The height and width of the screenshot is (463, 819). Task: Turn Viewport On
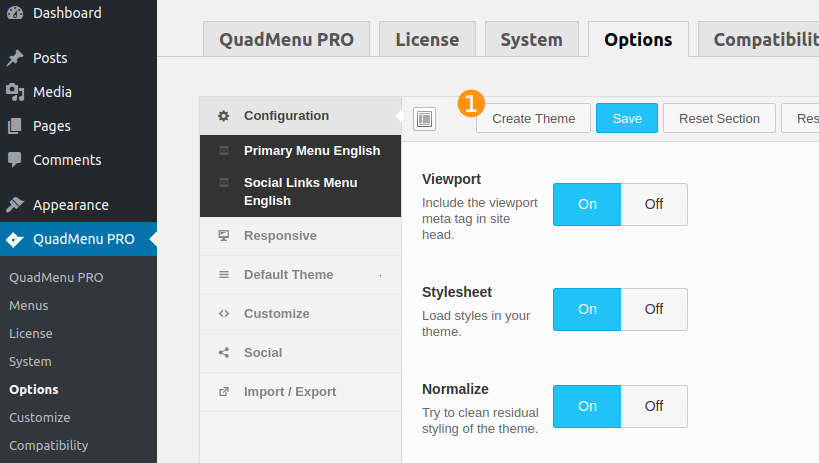(587, 204)
